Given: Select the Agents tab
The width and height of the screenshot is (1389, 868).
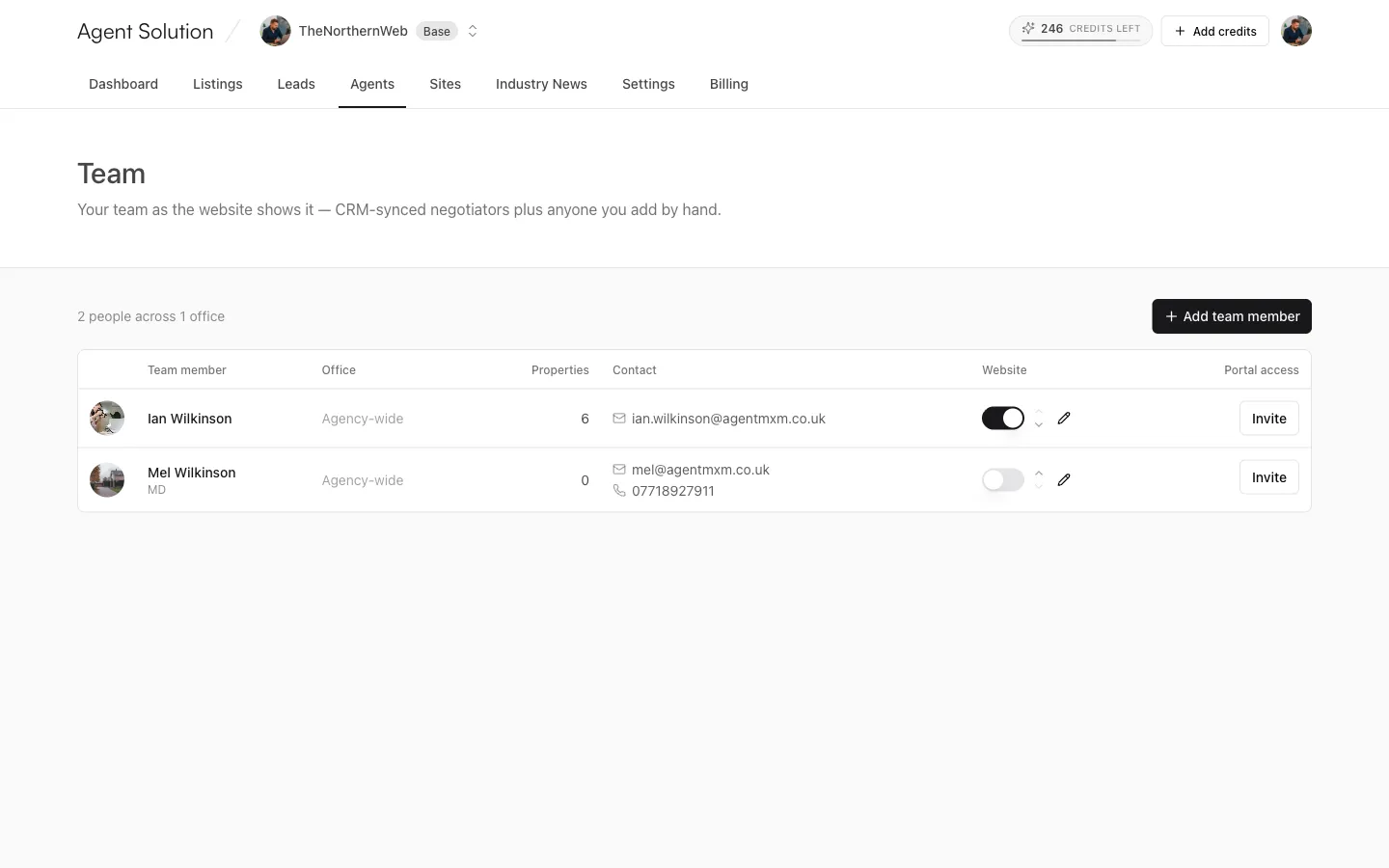Looking at the screenshot, I should coord(372,84).
